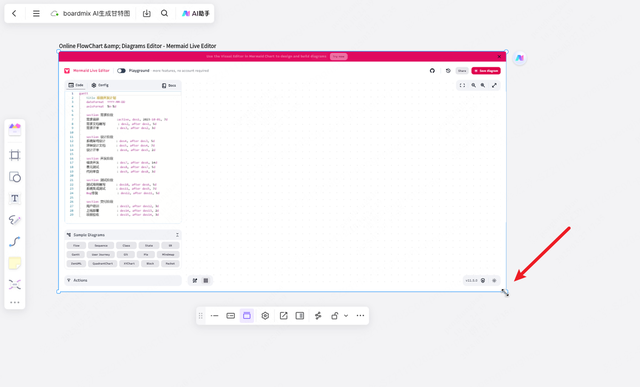Load the Packet sample diagram
The image size is (640, 387).
(170, 263)
